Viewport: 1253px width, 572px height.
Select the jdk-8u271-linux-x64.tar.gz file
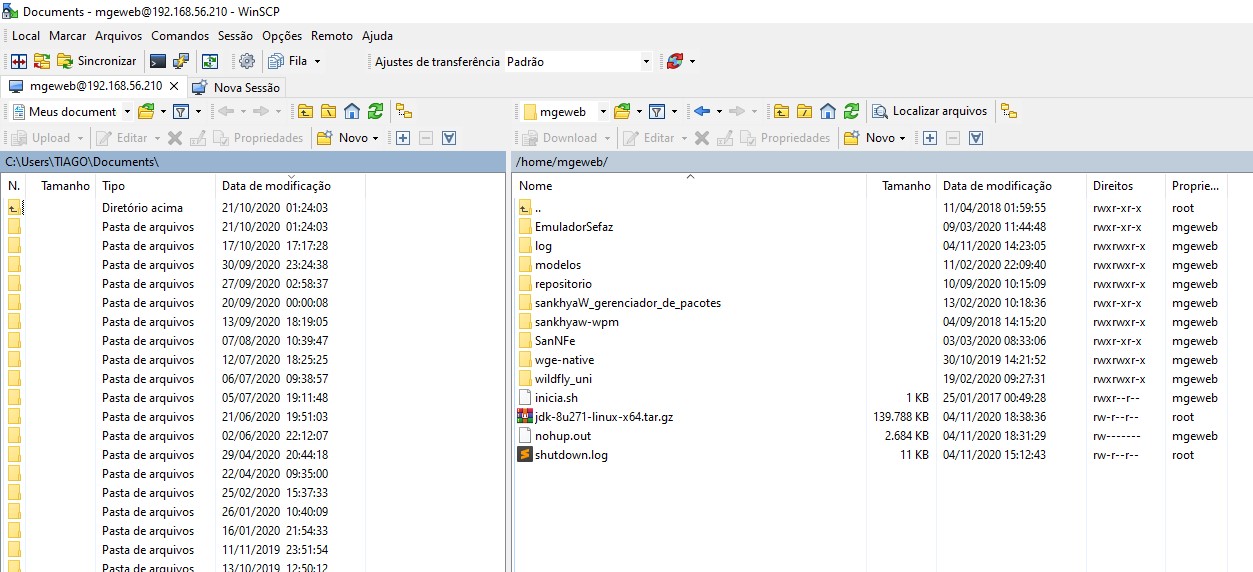coord(604,417)
